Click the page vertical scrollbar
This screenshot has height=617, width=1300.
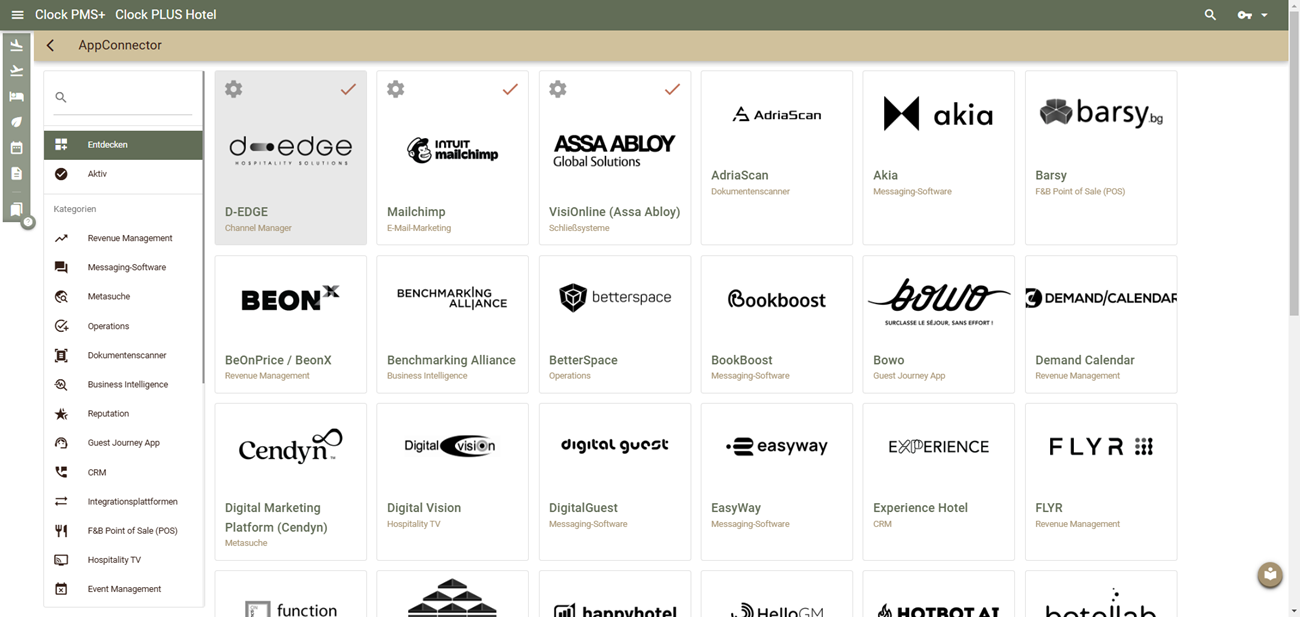pyautogui.click(x=1294, y=165)
